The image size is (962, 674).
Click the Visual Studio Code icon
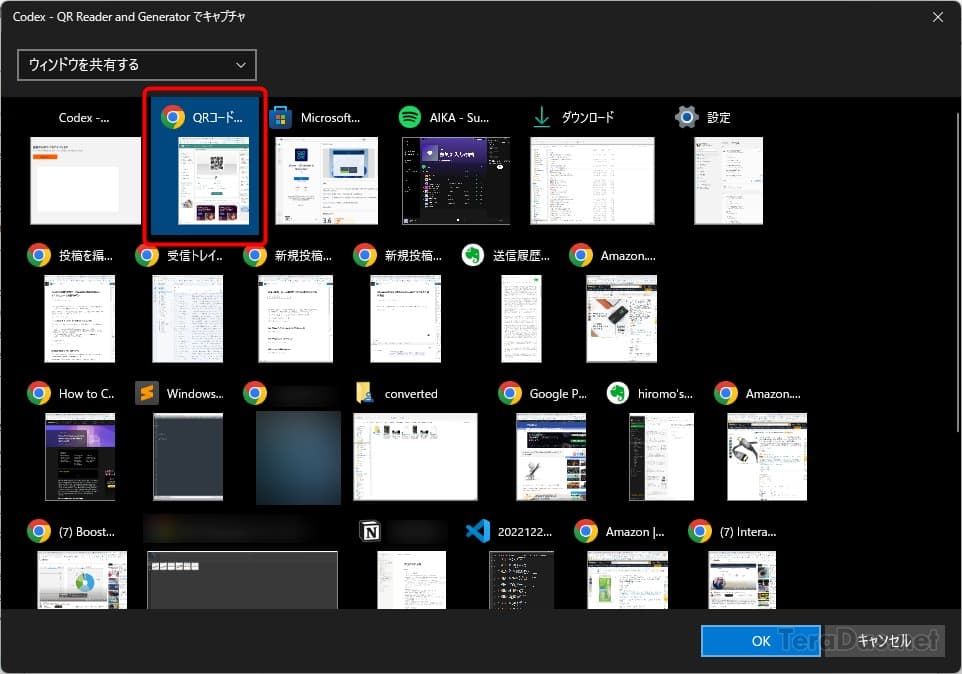[x=478, y=531]
